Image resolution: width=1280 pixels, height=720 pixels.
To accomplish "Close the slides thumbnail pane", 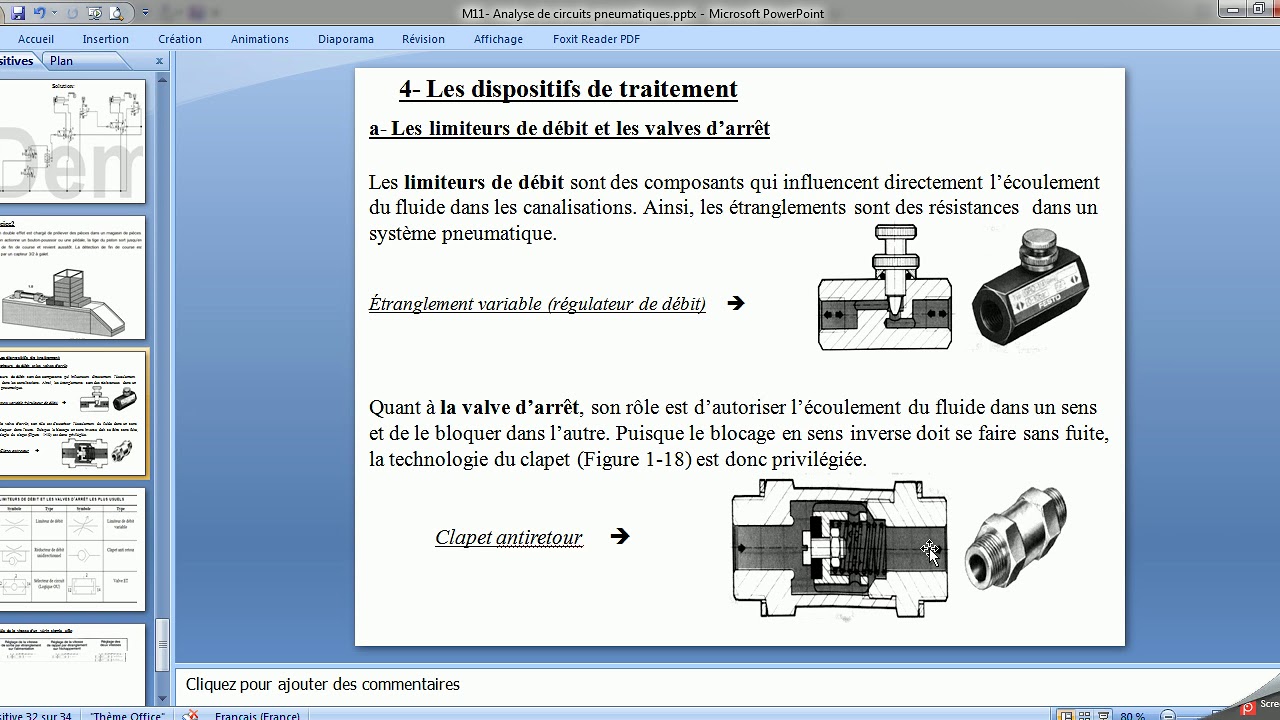I will coord(159,61).
